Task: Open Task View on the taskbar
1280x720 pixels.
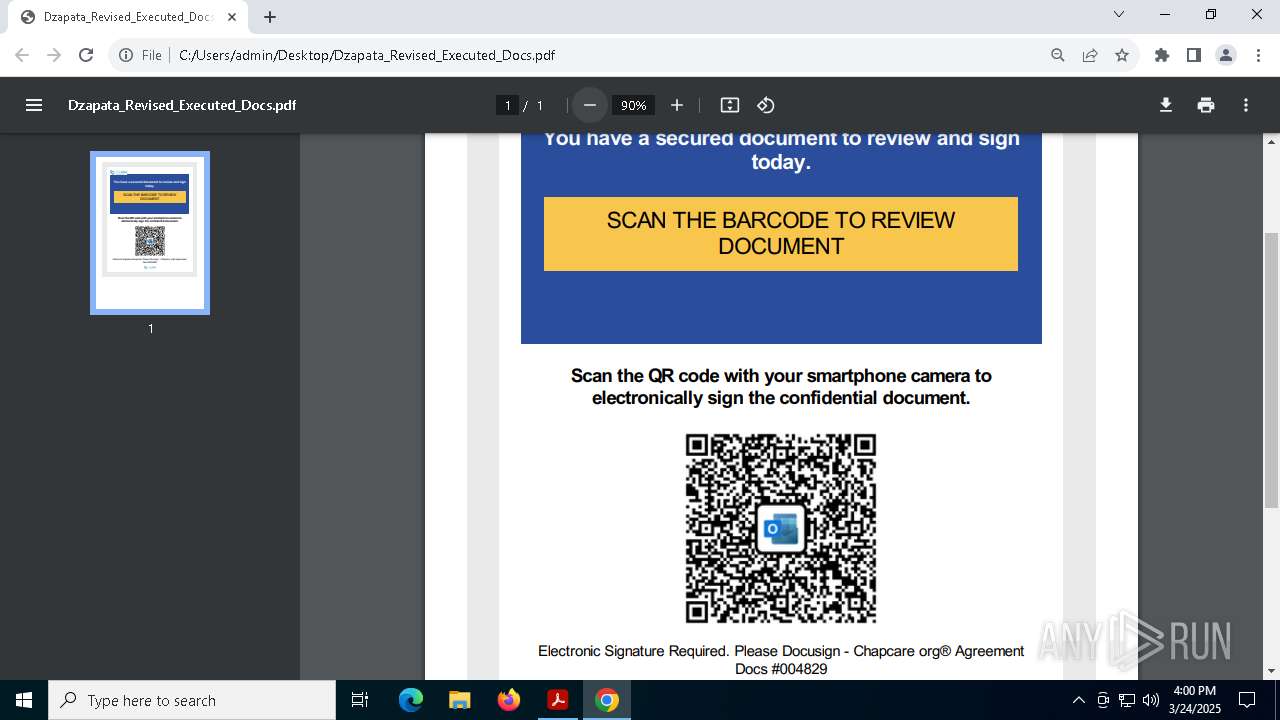Action: pos(360,700)
